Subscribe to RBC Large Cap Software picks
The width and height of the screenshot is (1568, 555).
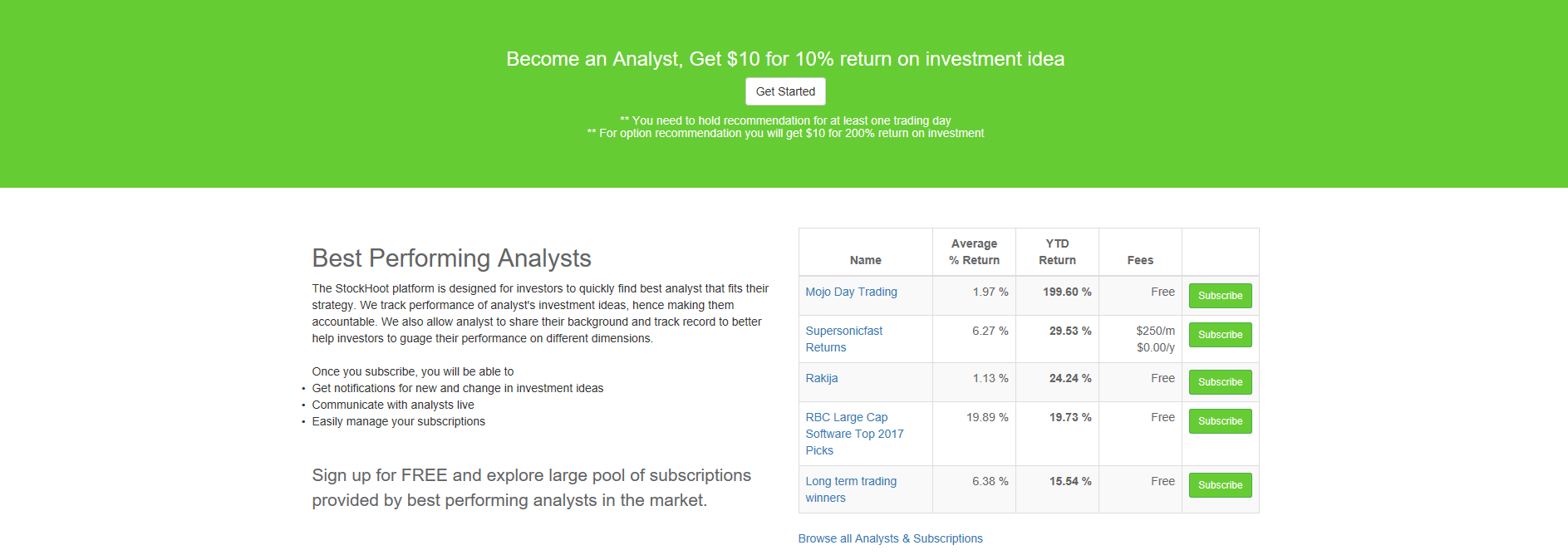(x=1219, y=421)
